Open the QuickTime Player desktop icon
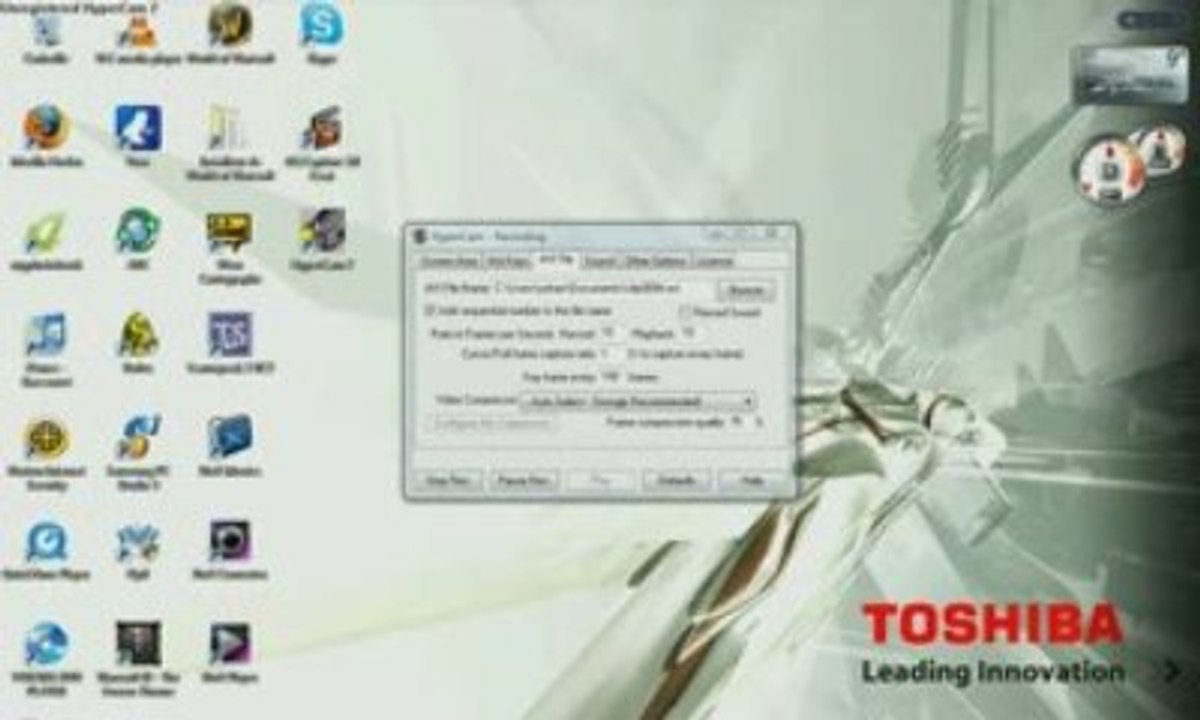Viewport: 1200px width, 720px height. (x=46, y=550)
